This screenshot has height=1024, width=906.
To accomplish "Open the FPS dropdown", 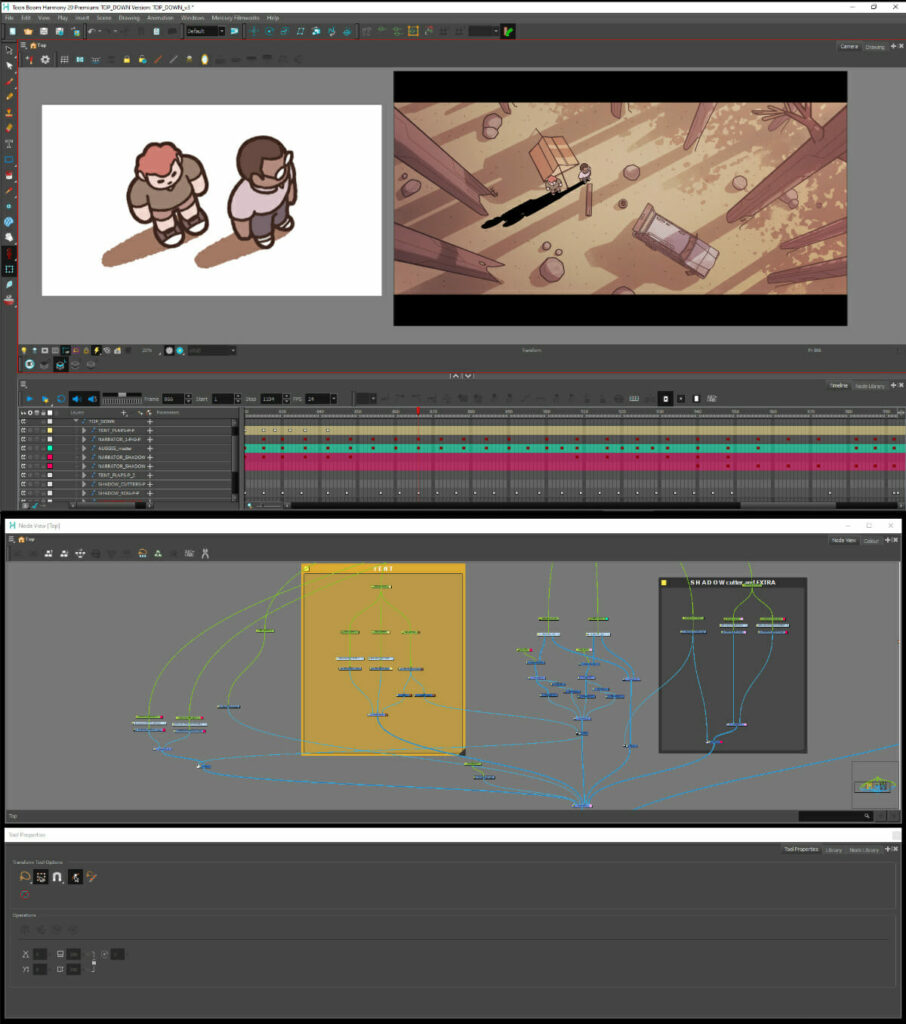I will 321,398.
